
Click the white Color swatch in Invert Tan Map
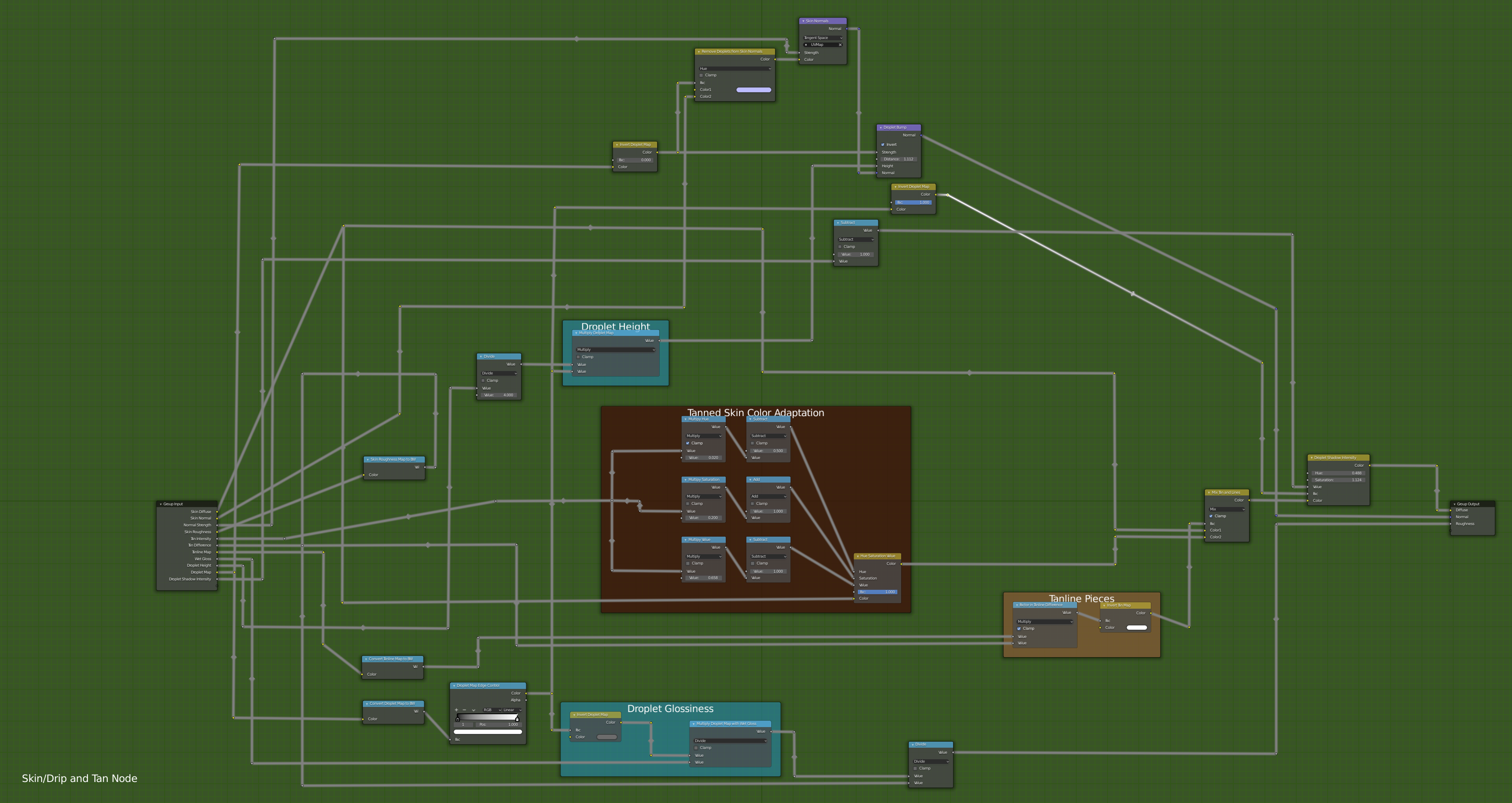pos(1136,628)
